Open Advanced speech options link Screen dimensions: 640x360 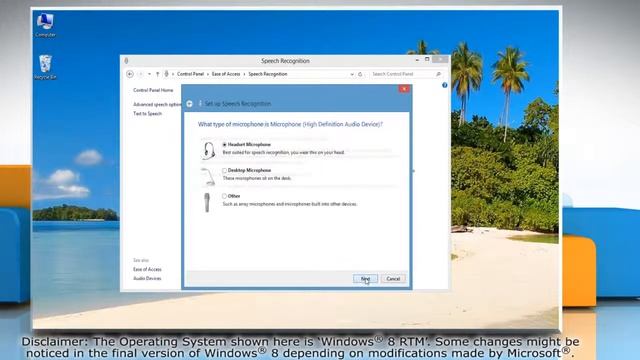tap(157, 104)
